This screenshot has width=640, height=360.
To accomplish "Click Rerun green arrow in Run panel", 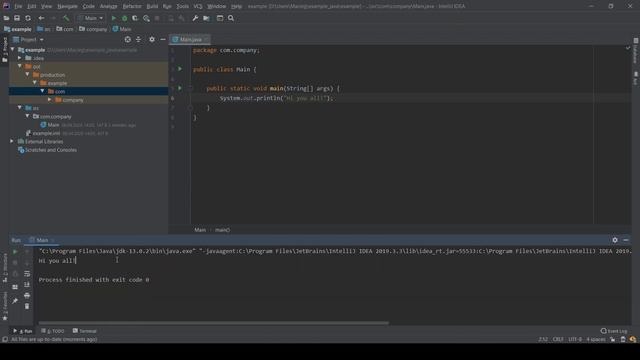I will (x=15, y=252).
